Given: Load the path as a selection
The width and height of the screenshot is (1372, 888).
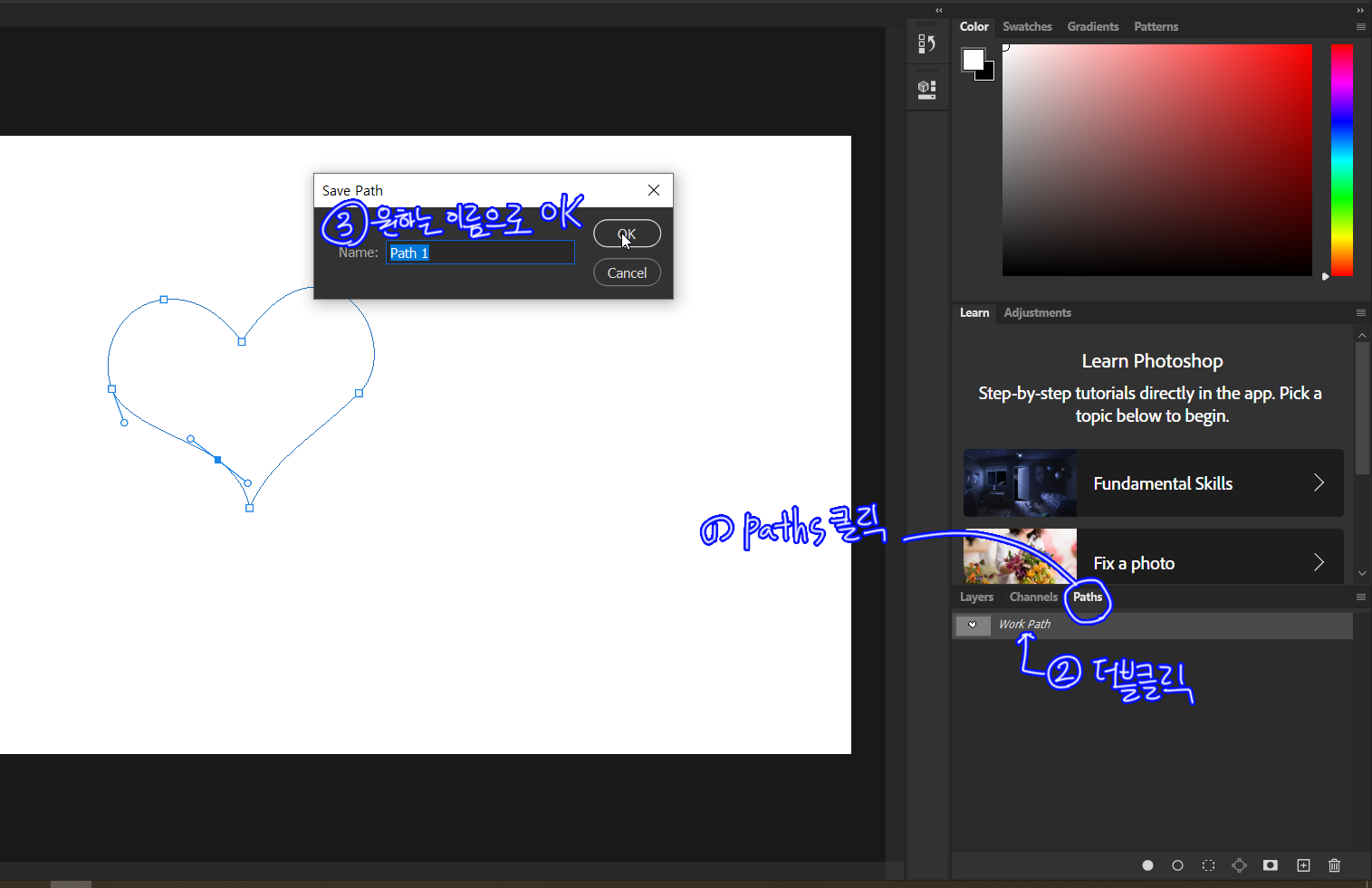Looking at the screenshot, I should click(1208, 865).
